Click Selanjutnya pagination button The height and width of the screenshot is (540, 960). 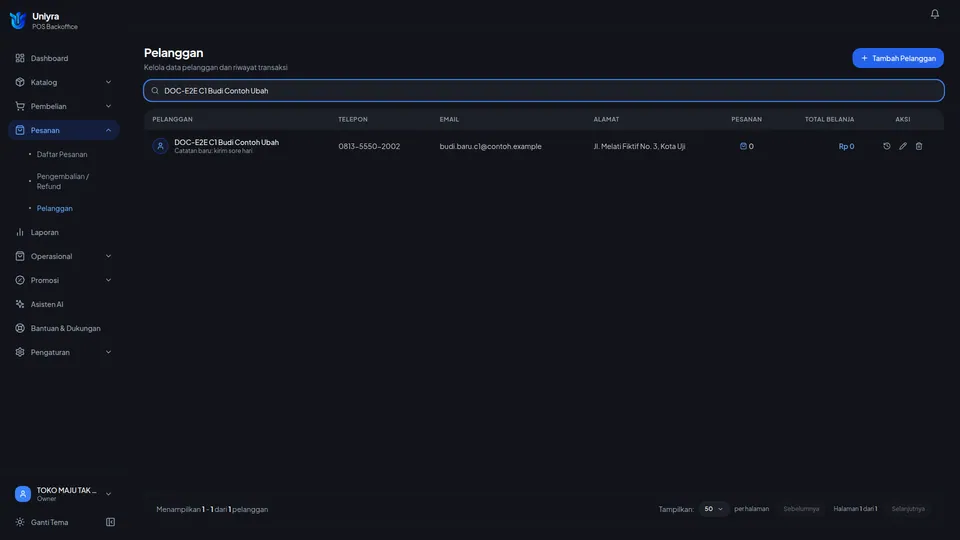pyautogui.click(x=908, y=509)
